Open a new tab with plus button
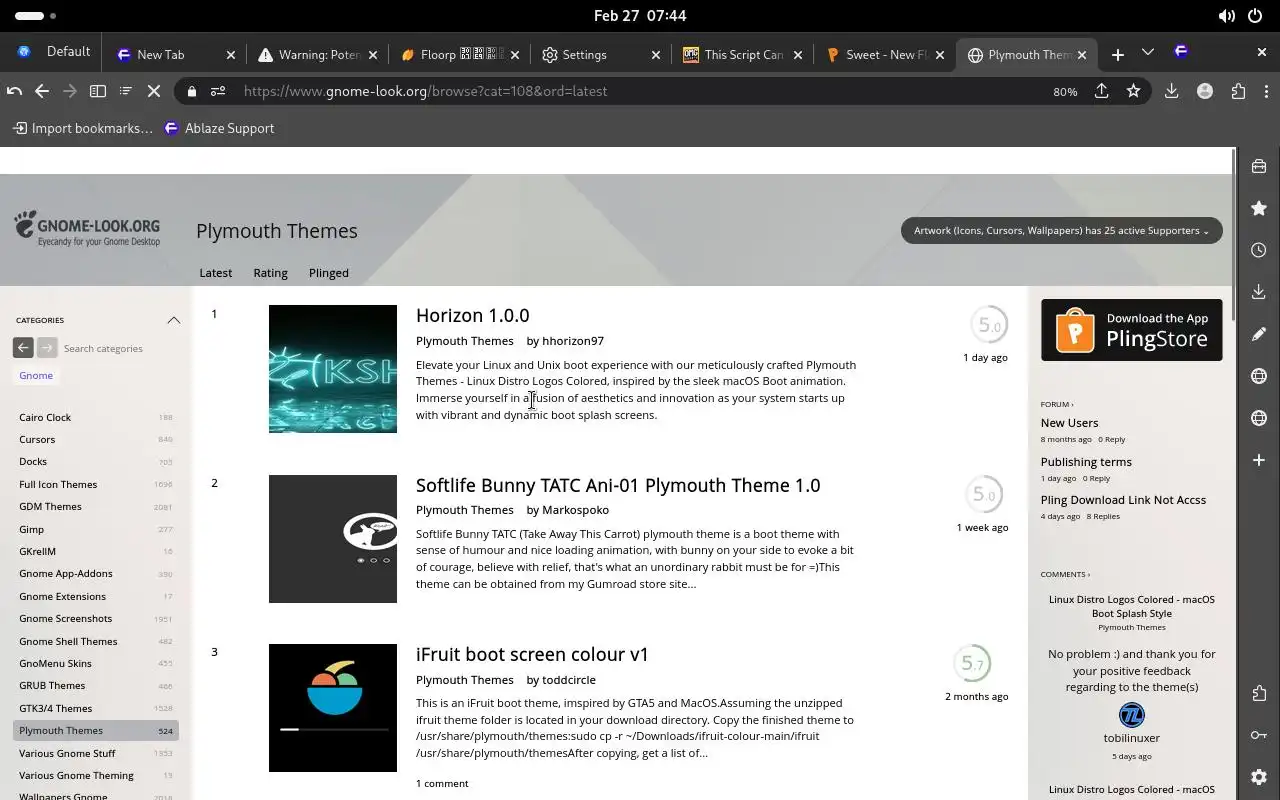Viewport: 1280px width, 800px height. click(x=1118, y=54)
